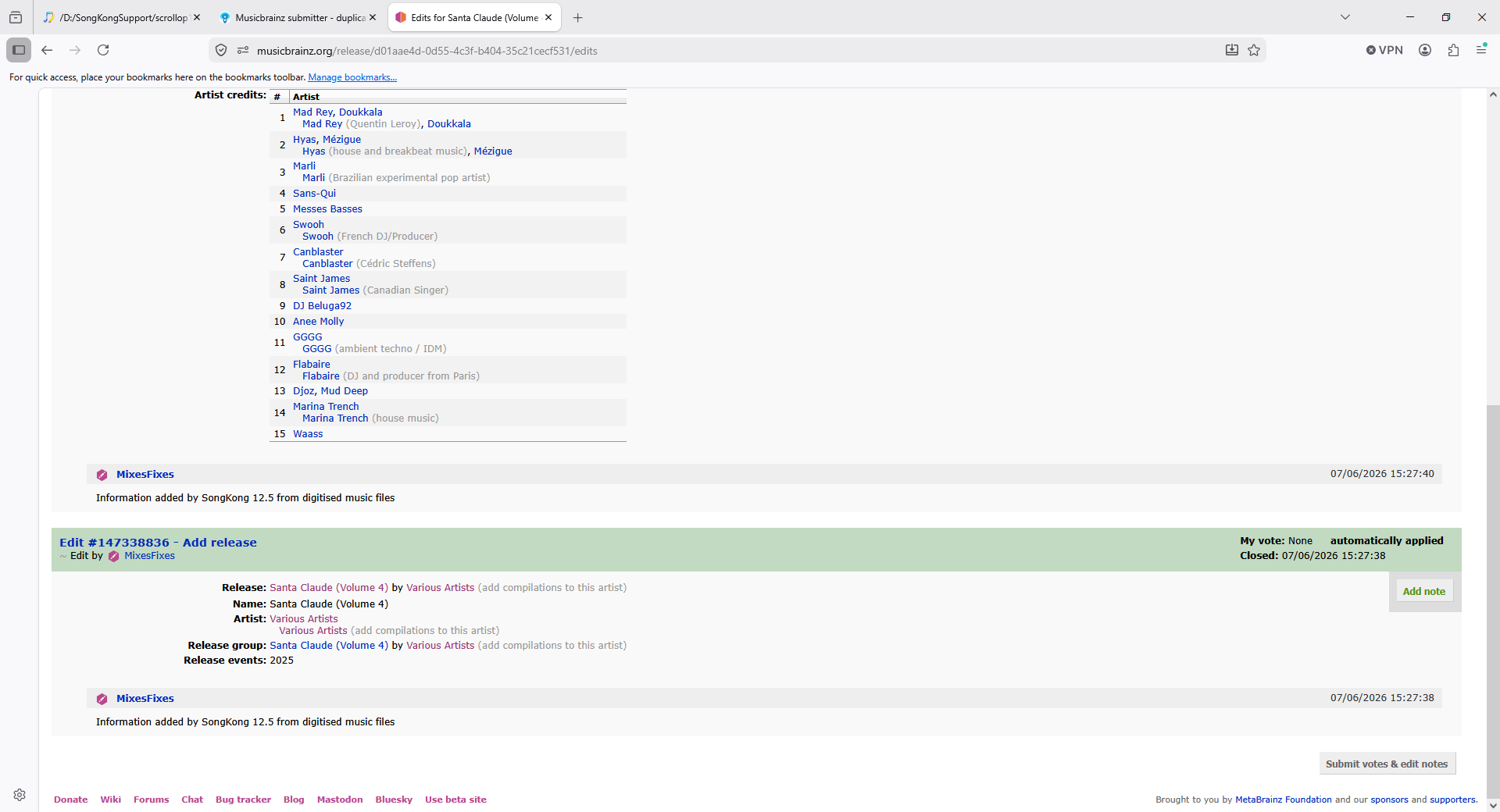Close the SongKongSupport tab
Screen dimensions: 1500x812
point(197,17)
